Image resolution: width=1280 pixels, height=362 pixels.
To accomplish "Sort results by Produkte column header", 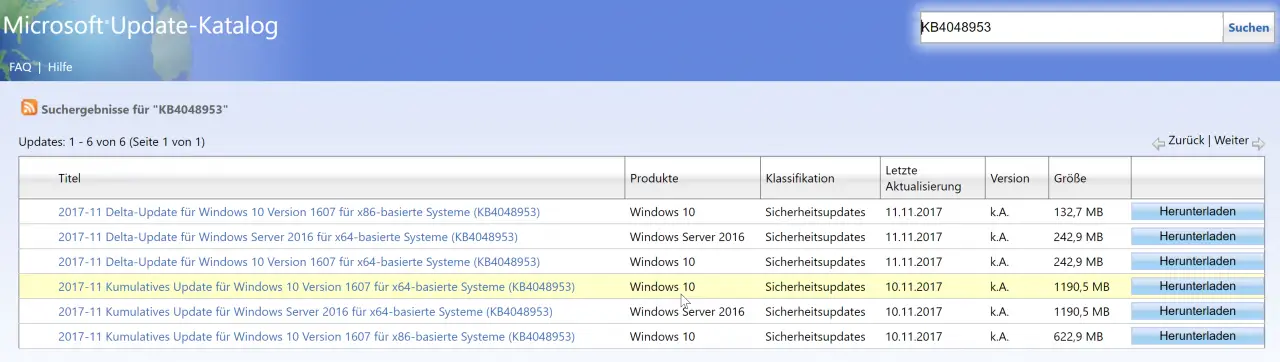I will click(x=654, y=179).
